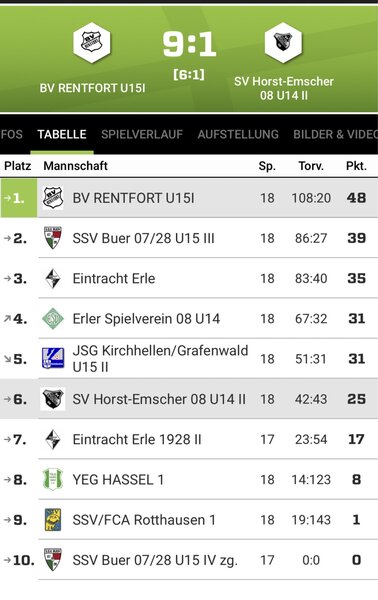
Task: Select SSV Buer 07/28 U15 III logo
Action: 53,238
